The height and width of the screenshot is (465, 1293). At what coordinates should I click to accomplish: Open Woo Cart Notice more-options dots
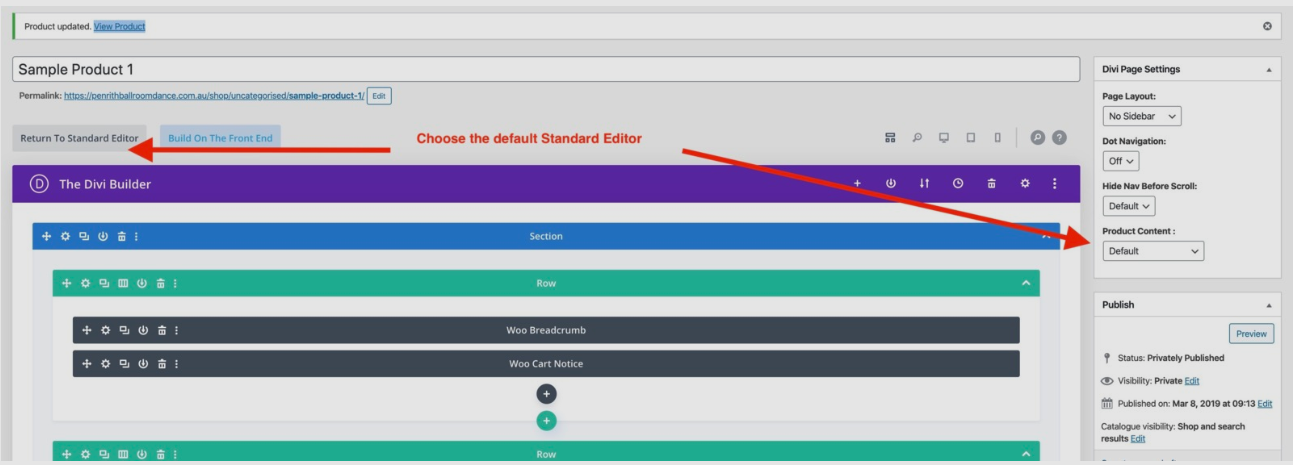click(x=176, y=363)
